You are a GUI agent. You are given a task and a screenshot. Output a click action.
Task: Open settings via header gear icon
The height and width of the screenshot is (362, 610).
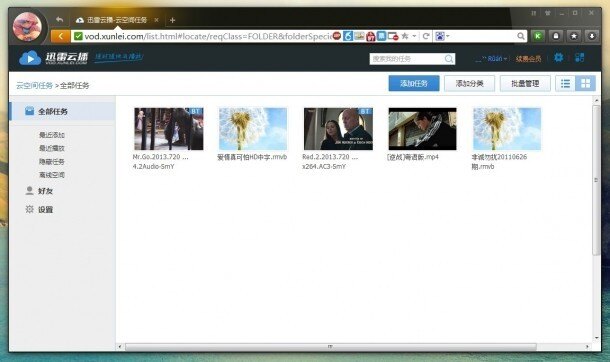tap(559, 58)
